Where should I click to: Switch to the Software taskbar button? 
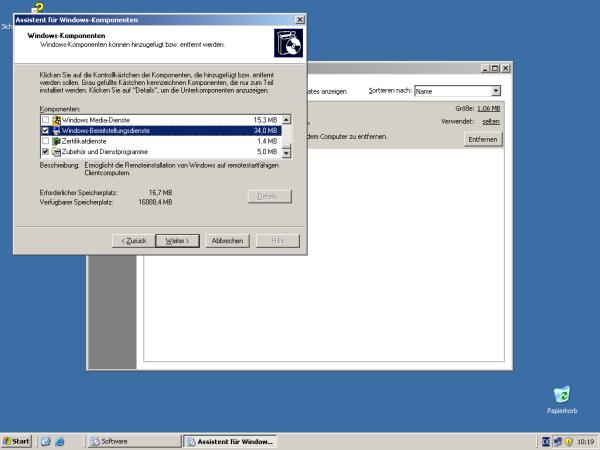pos(134,441)
